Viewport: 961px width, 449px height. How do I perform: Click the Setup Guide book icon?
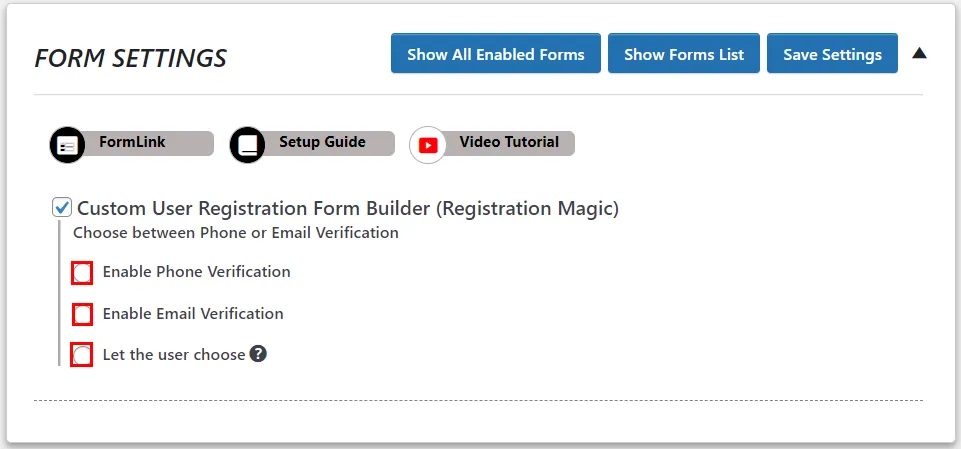coord(247,145)
